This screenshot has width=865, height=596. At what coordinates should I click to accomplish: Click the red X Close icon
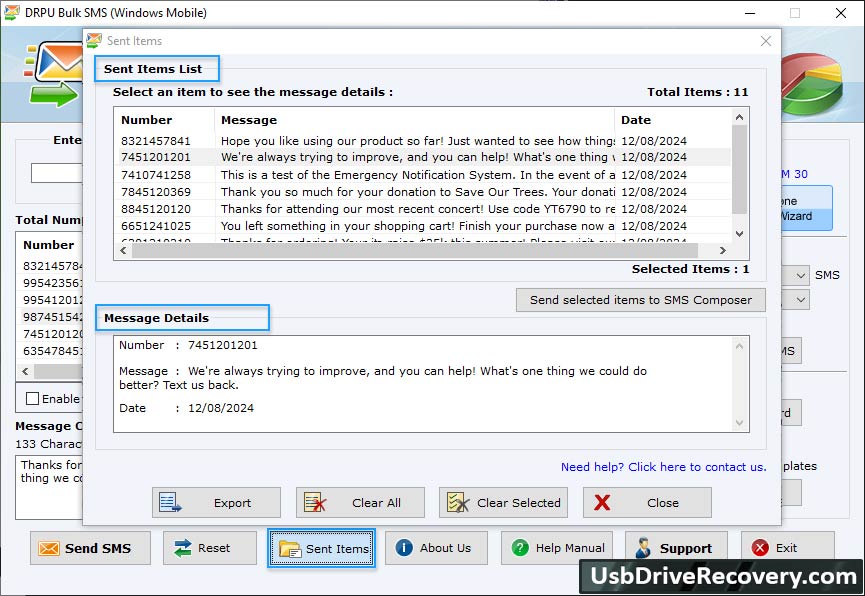click(602, 503)
